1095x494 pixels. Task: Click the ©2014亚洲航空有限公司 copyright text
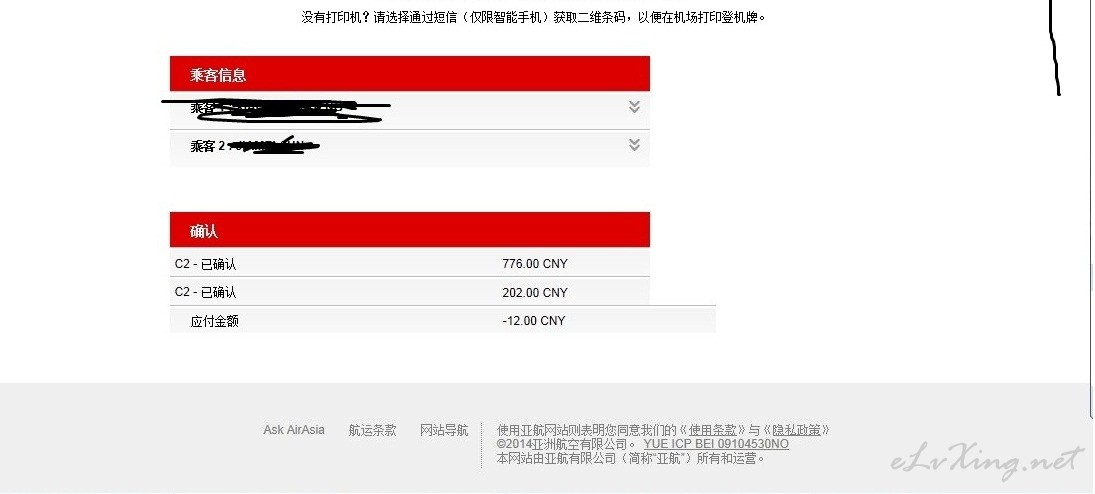tap(566, 444)
